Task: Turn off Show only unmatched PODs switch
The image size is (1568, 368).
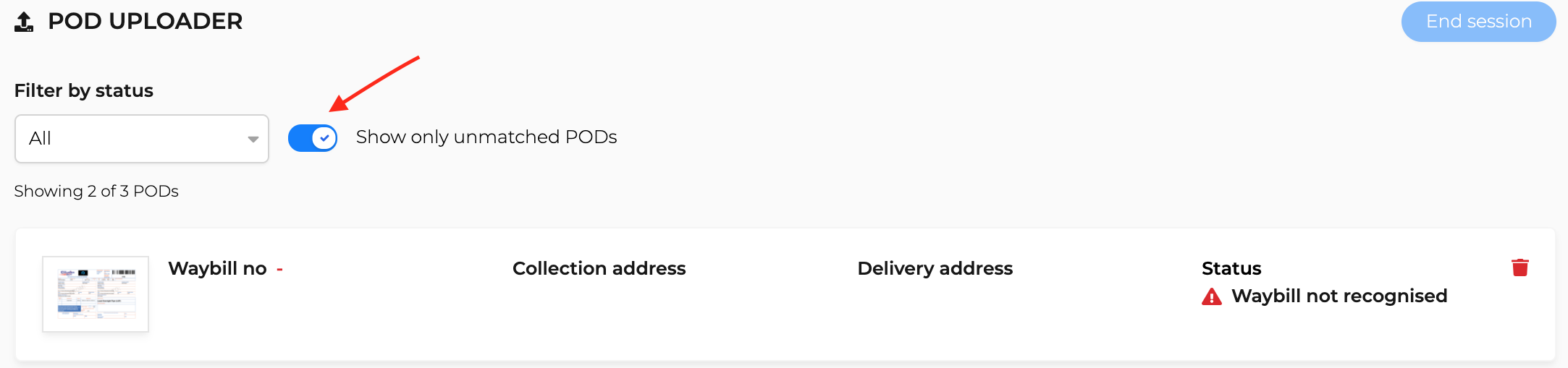Action: [x=313, y=138]
